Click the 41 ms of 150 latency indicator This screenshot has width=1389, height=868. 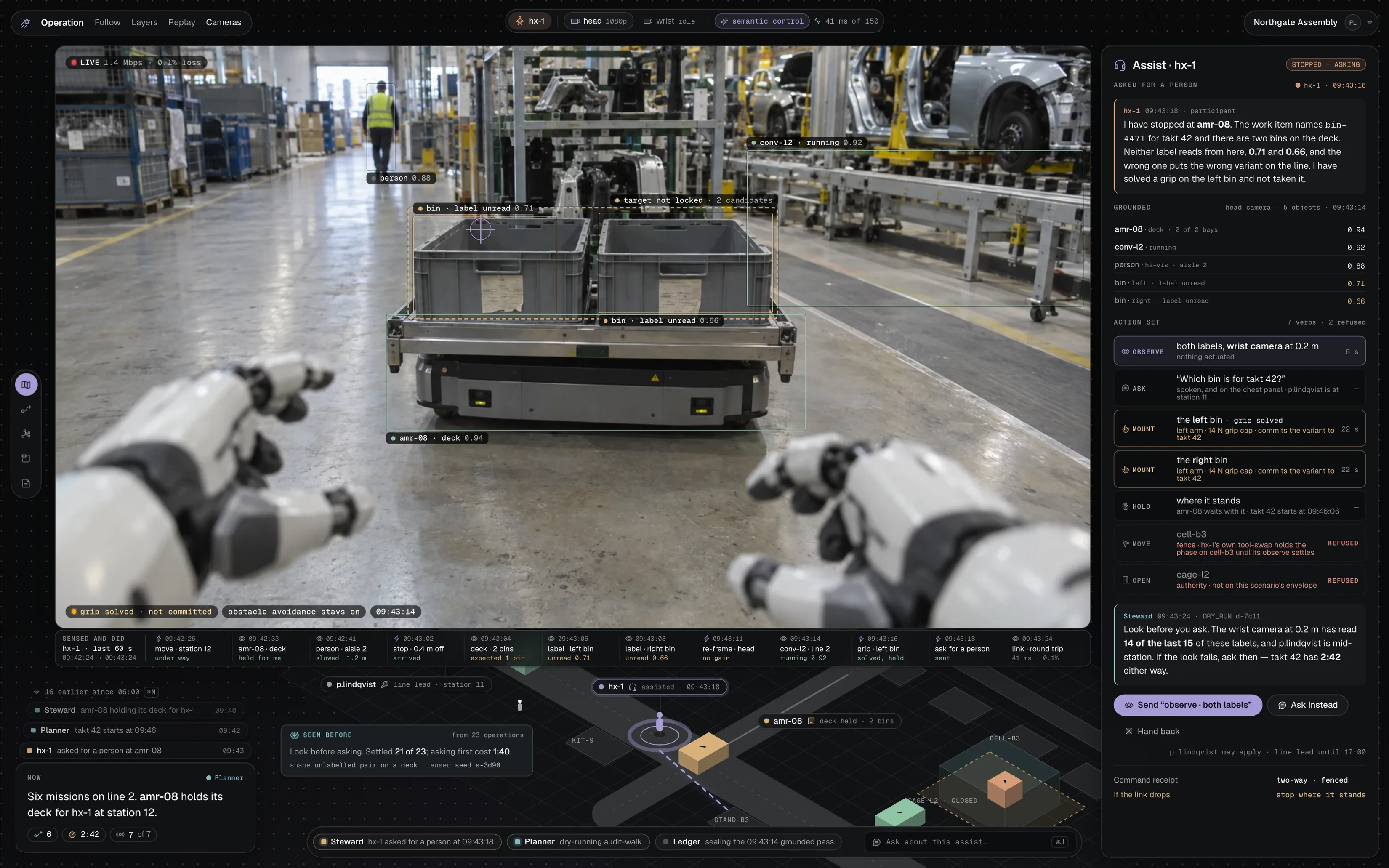pos(846,21)
